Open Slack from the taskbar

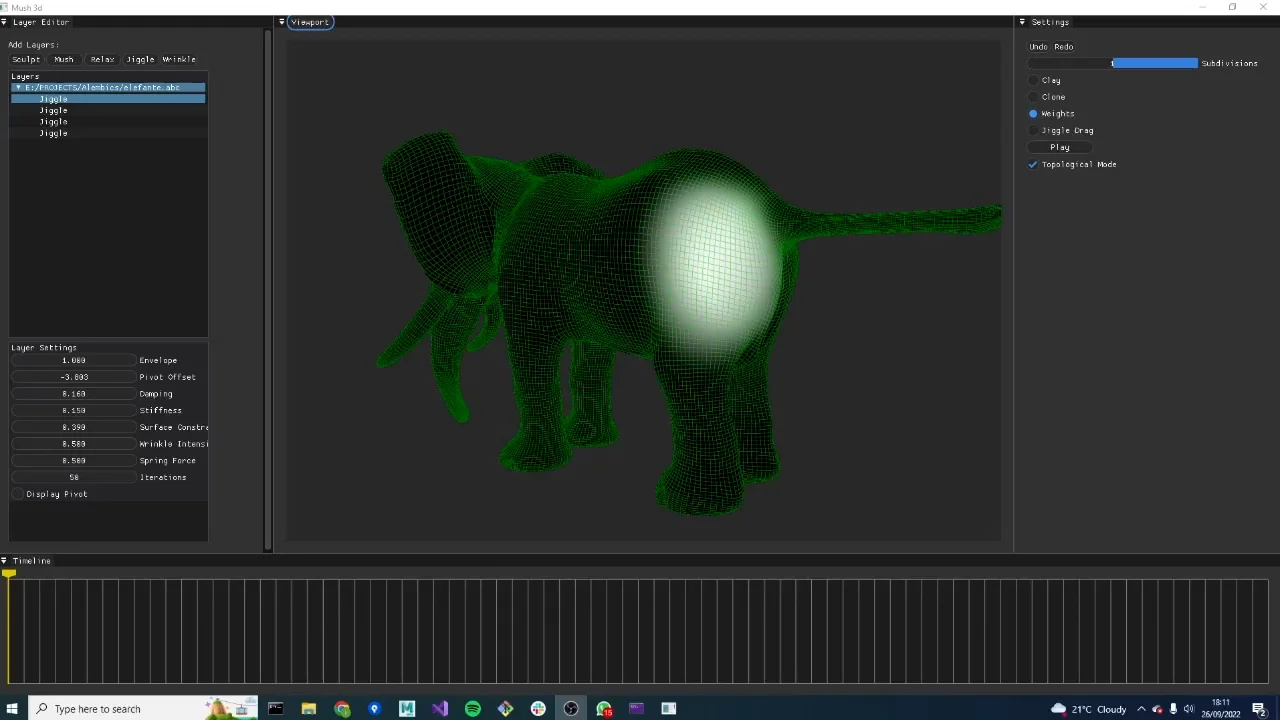point(538,709)
